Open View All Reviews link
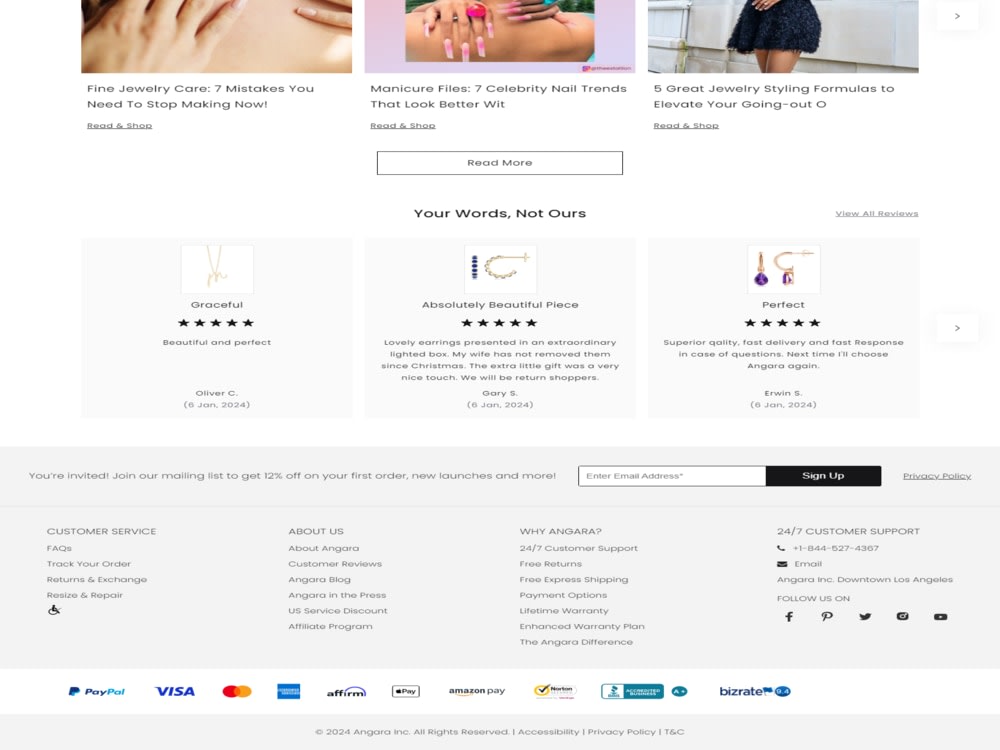Viewport: 1000px width, 750px height. tap(877, 214)
